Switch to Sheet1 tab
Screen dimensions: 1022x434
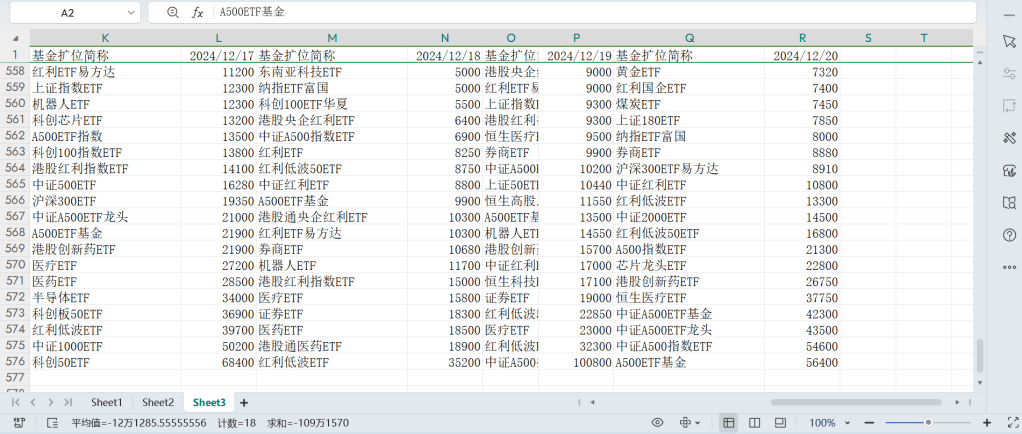(106, 402)
